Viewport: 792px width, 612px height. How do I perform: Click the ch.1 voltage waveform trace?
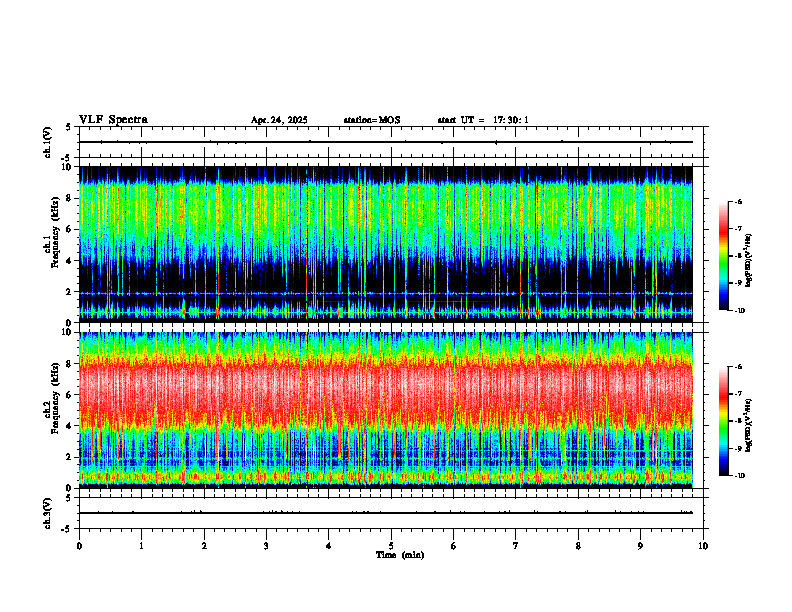click(386, 142)
